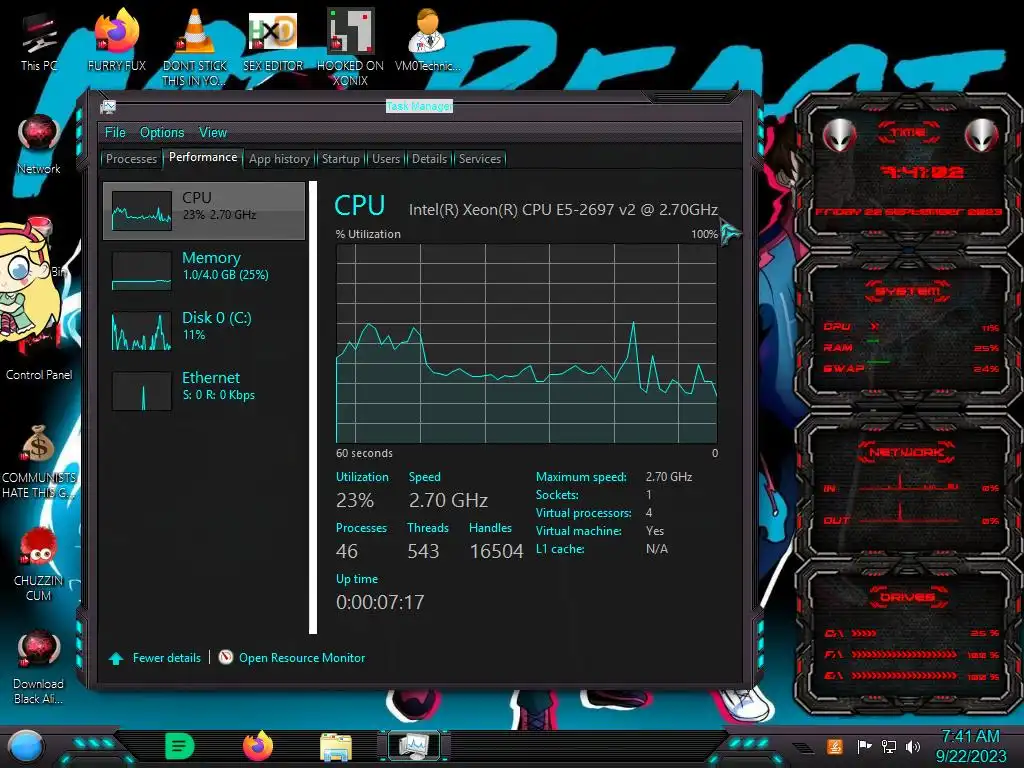Click the Threads value 543
Viewport: 1024px width, 768px height.
tap(423, 551)
